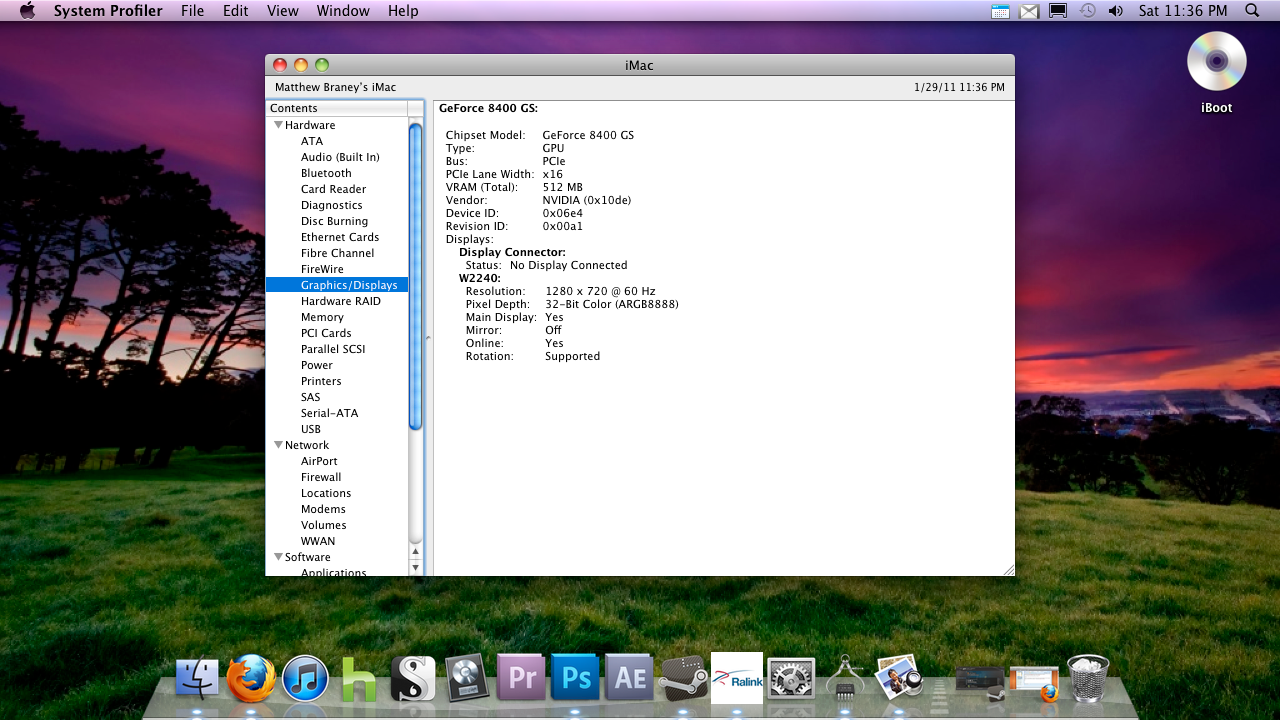The image size is (1280, 720).
Task: Open the Help menu
Action: [403, 10]
